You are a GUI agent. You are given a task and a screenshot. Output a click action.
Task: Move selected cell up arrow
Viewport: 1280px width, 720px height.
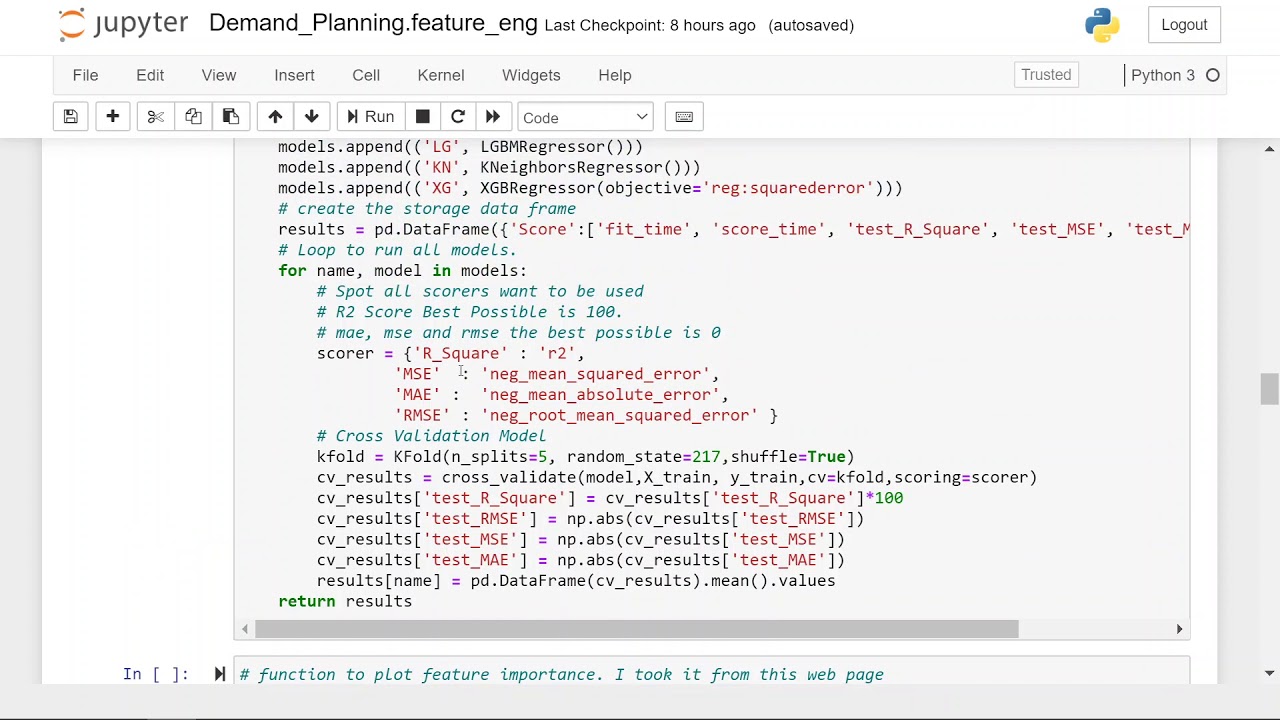(x=275, y=117)
